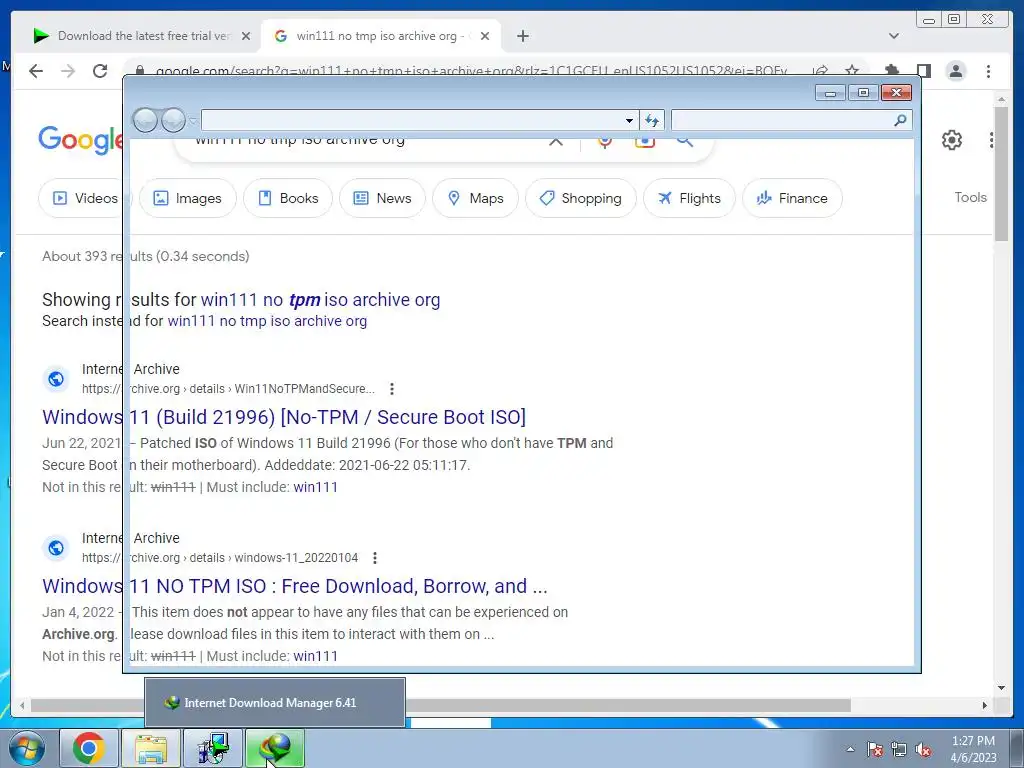Open the Chrome side panel icon
This screenshot has width=1024, height=768.
tap(923, 71)
